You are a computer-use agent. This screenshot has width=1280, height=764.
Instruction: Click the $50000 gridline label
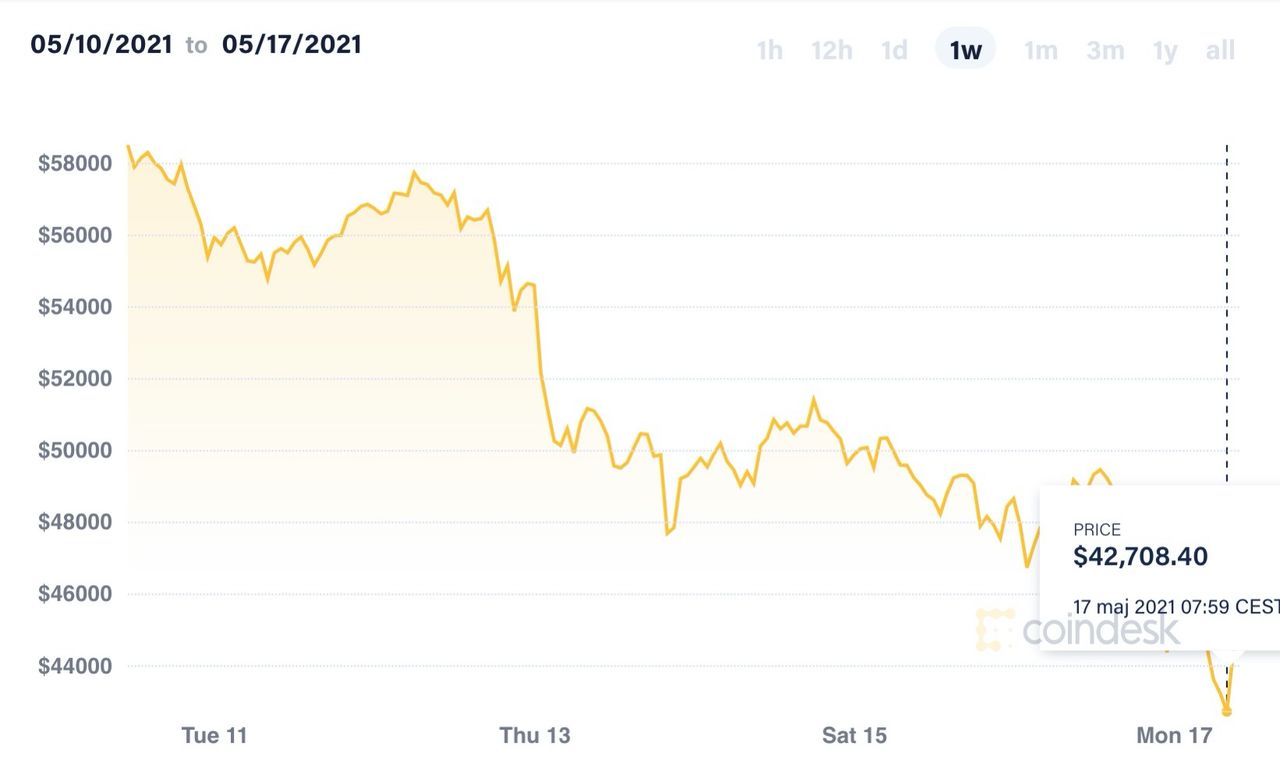(x=76, y=451)
